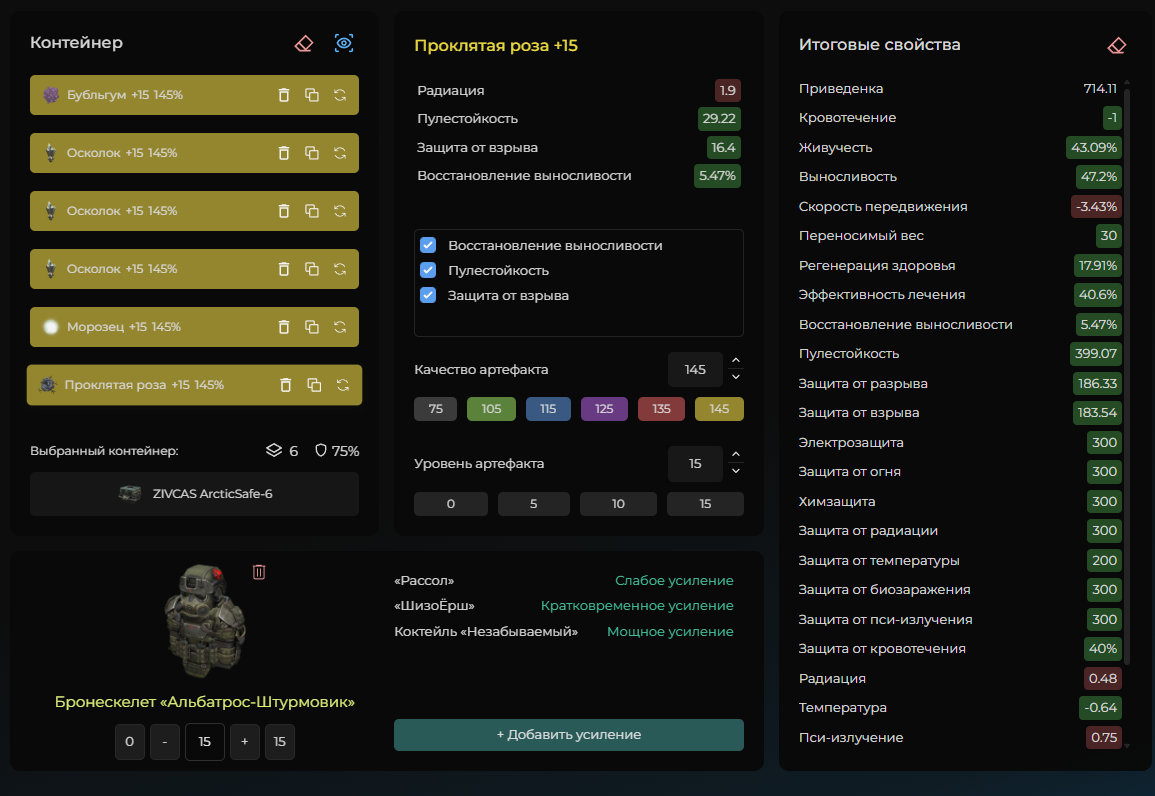Viewport: 1155px width, 796px height.
Task: Set artifact level preset to 15
Action: 705,504
